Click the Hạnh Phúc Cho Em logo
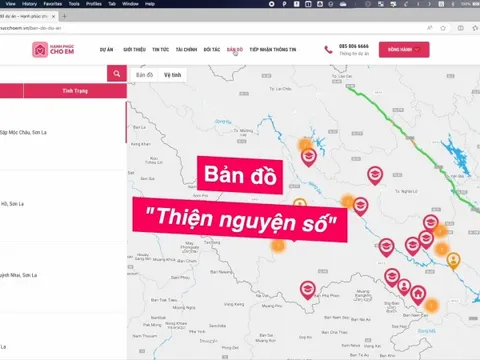480x360 pixels. 53,50
